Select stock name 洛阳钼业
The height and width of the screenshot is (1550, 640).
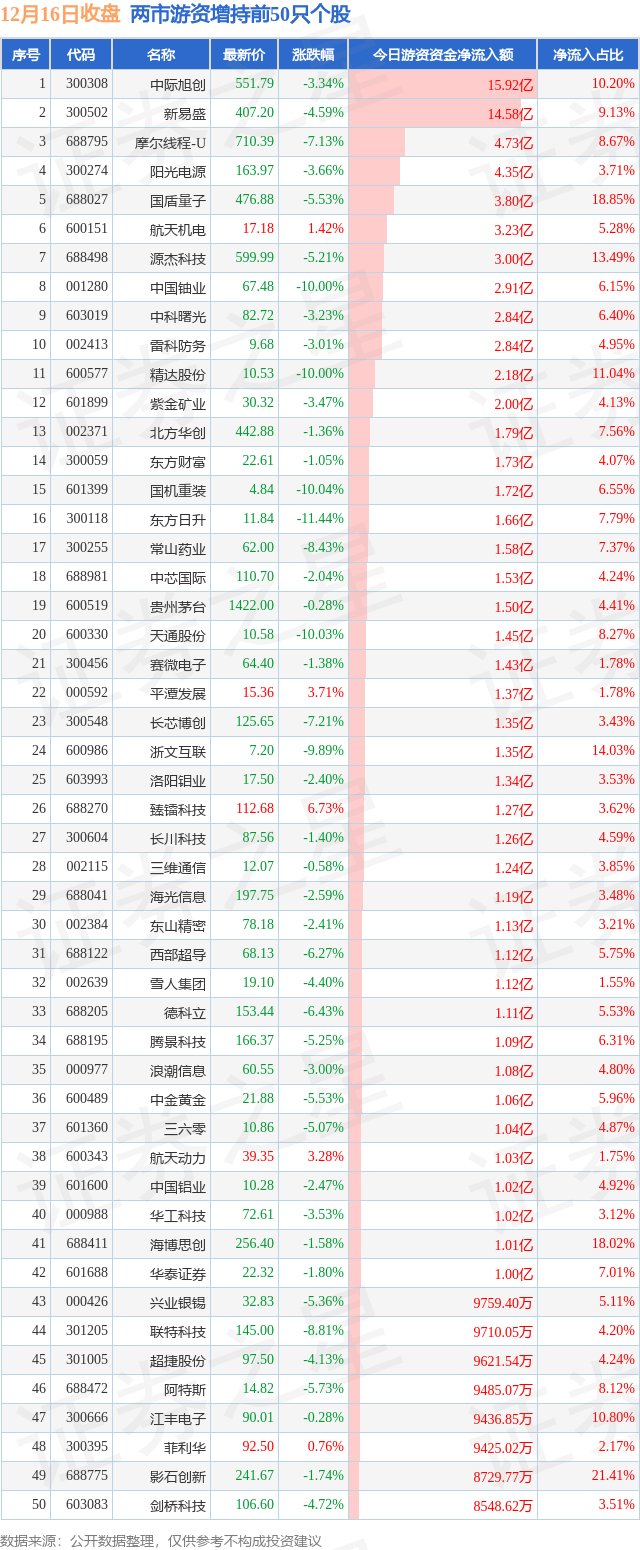click(178, 780)
